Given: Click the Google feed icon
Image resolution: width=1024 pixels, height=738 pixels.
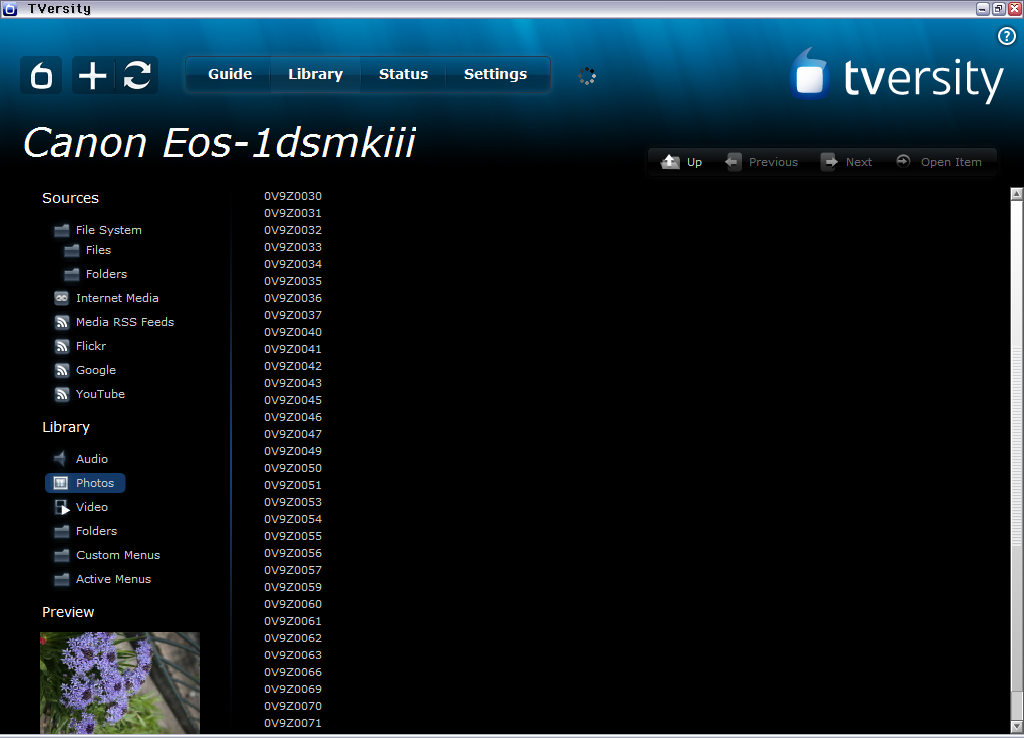Looking at the screenshot, I should (61, 370).
